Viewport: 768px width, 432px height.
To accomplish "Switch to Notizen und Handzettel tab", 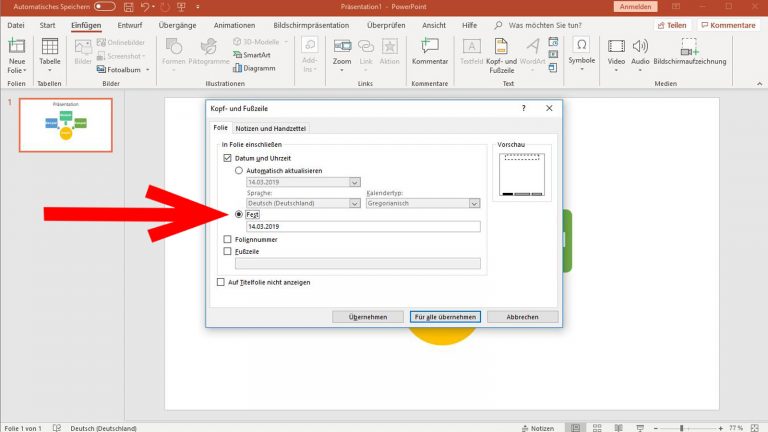I will 271,128.
